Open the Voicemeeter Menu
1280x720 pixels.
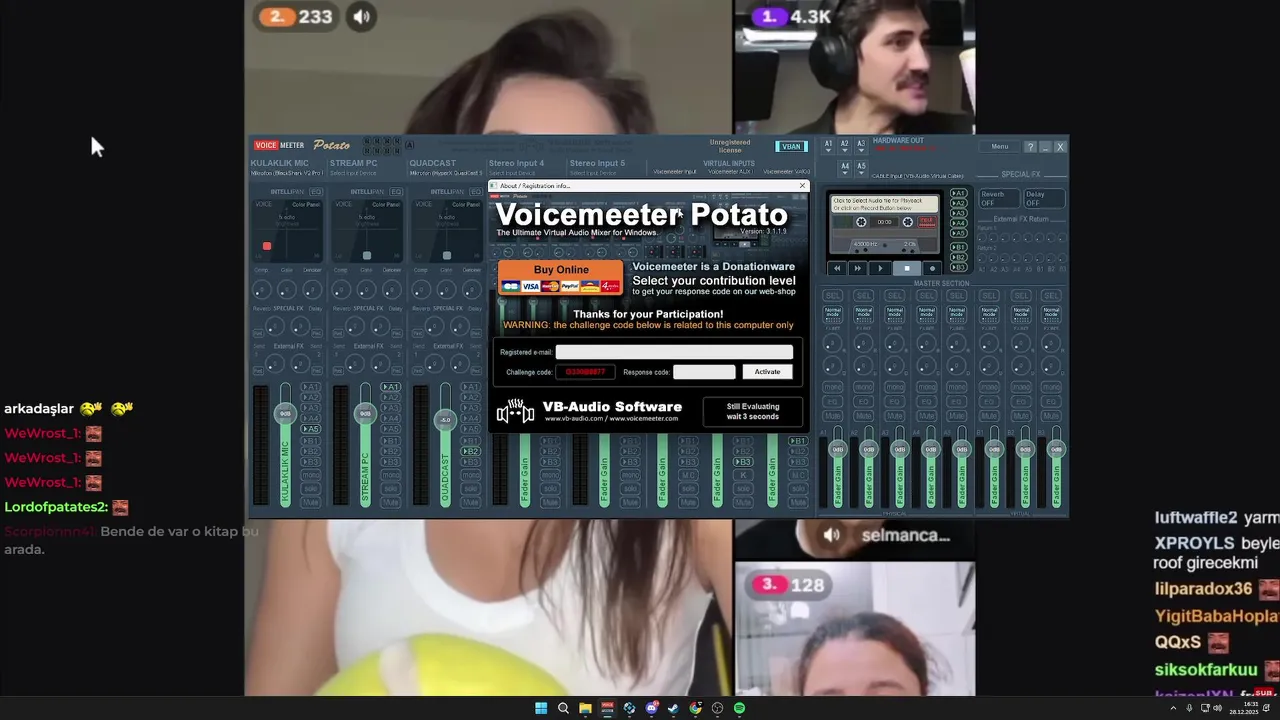pyautogui.click(x=1000, y=147)
